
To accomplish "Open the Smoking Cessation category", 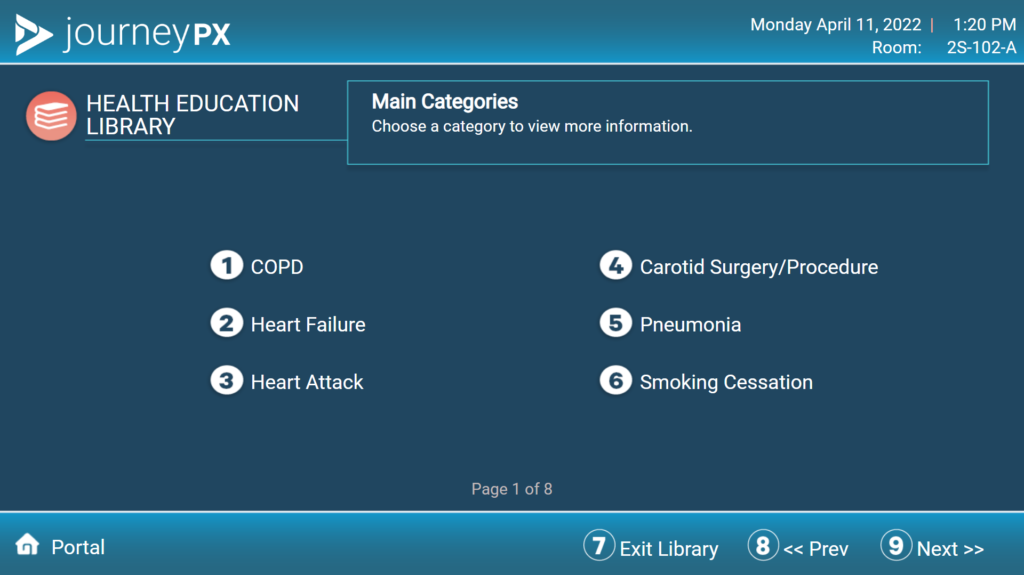I will click(726, 382).
